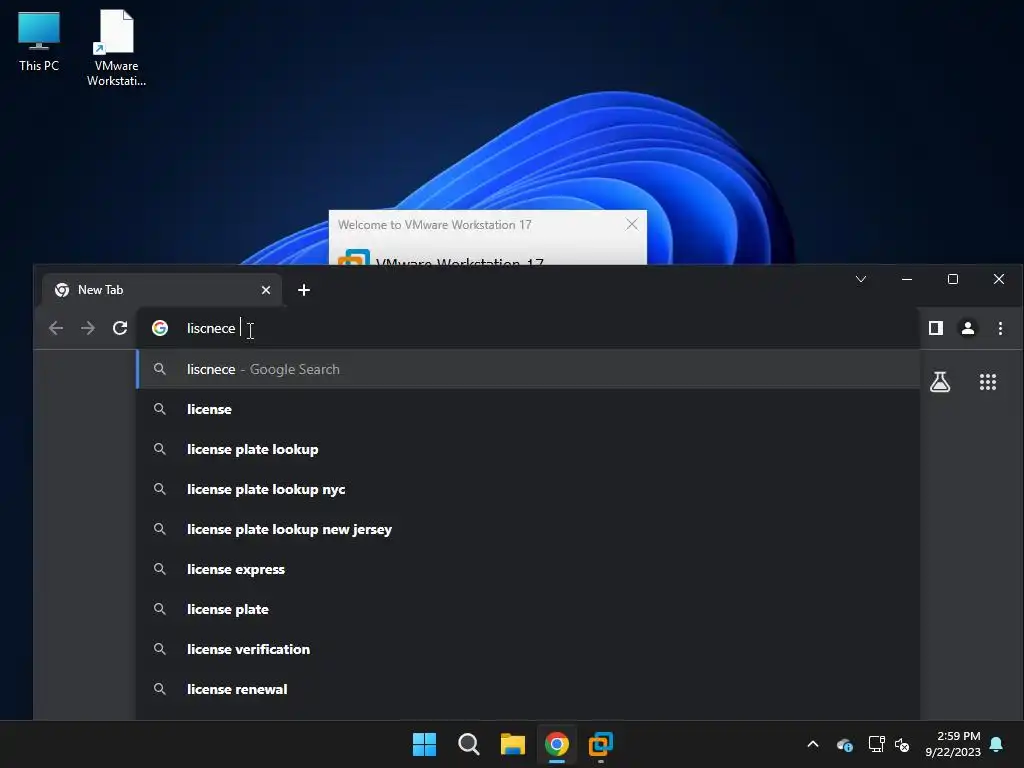Click the Chrome back arrow

pos(56,328)
